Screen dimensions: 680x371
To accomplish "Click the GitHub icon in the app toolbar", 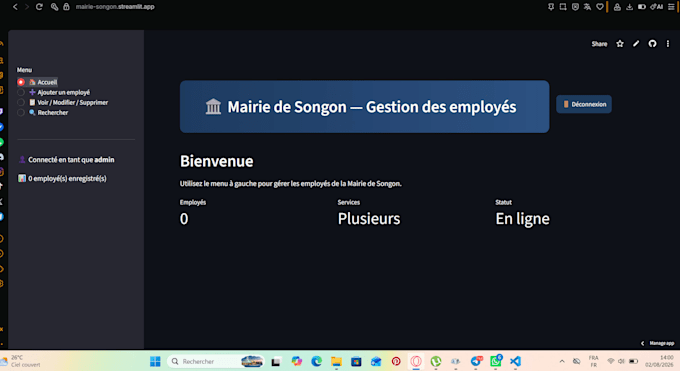I will 652,43.
